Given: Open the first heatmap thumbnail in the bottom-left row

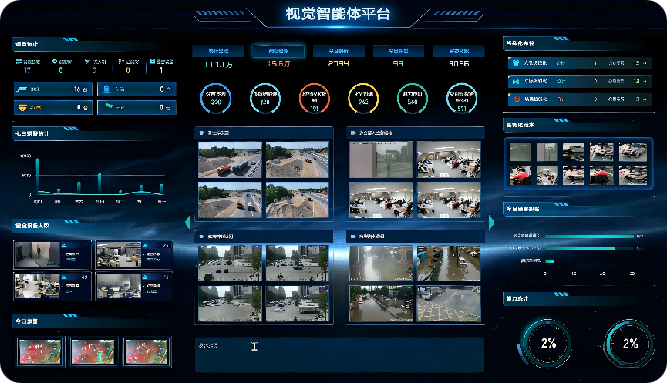Looking at the screenshot, I should point(40,352).
